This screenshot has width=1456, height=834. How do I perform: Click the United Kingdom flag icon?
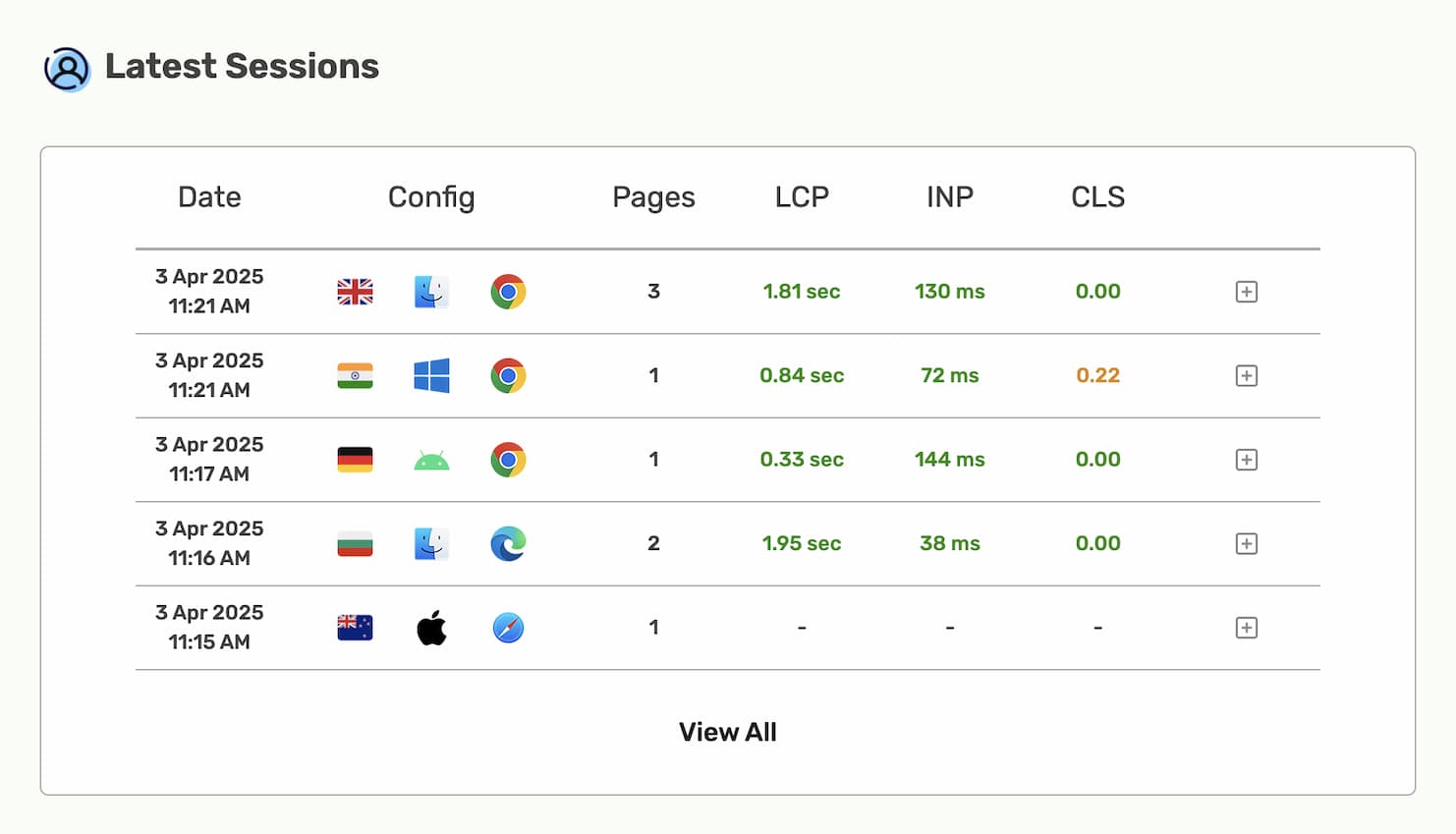[355, 292]
